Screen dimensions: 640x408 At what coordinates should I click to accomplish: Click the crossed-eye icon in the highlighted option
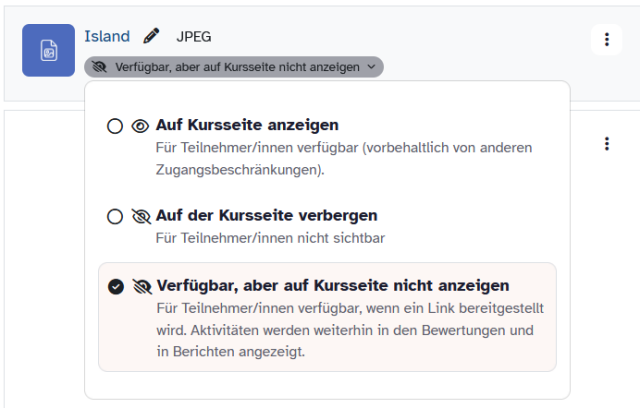[141, 286]
